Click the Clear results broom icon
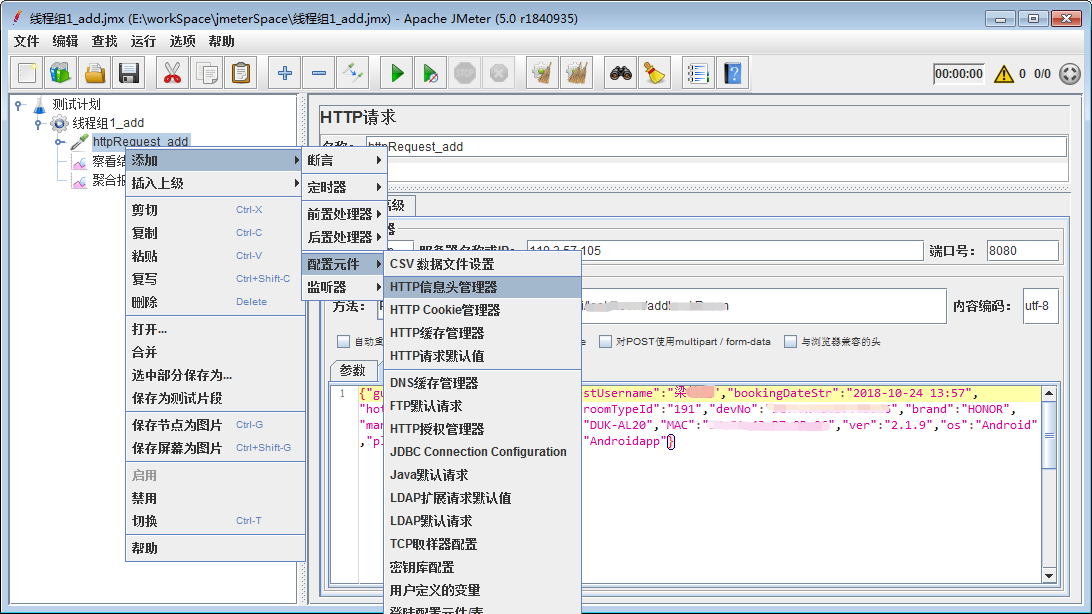The image size is (1092, 614). tap(543, 73)
